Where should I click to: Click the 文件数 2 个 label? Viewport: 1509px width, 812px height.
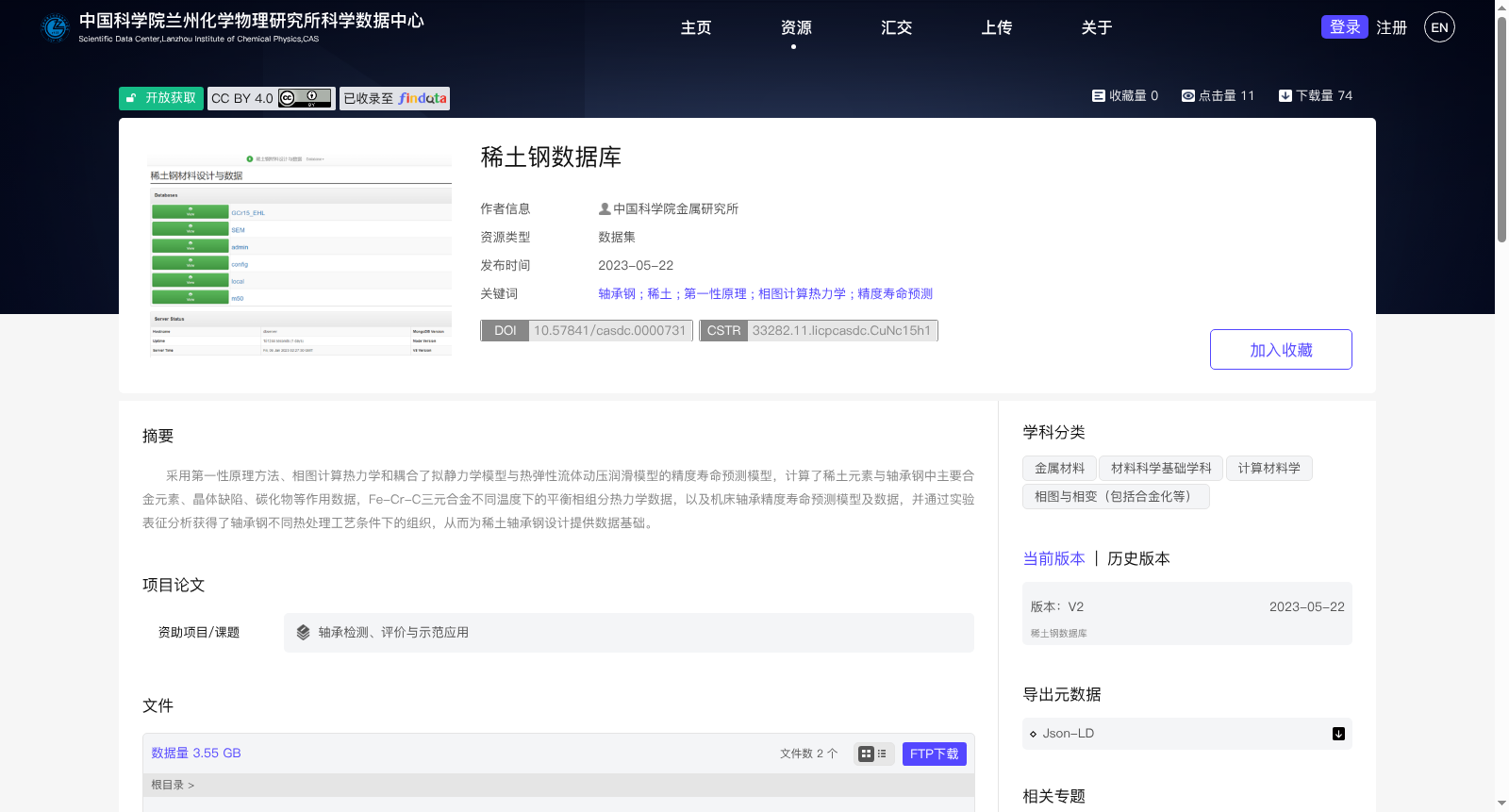pos(808,754)
